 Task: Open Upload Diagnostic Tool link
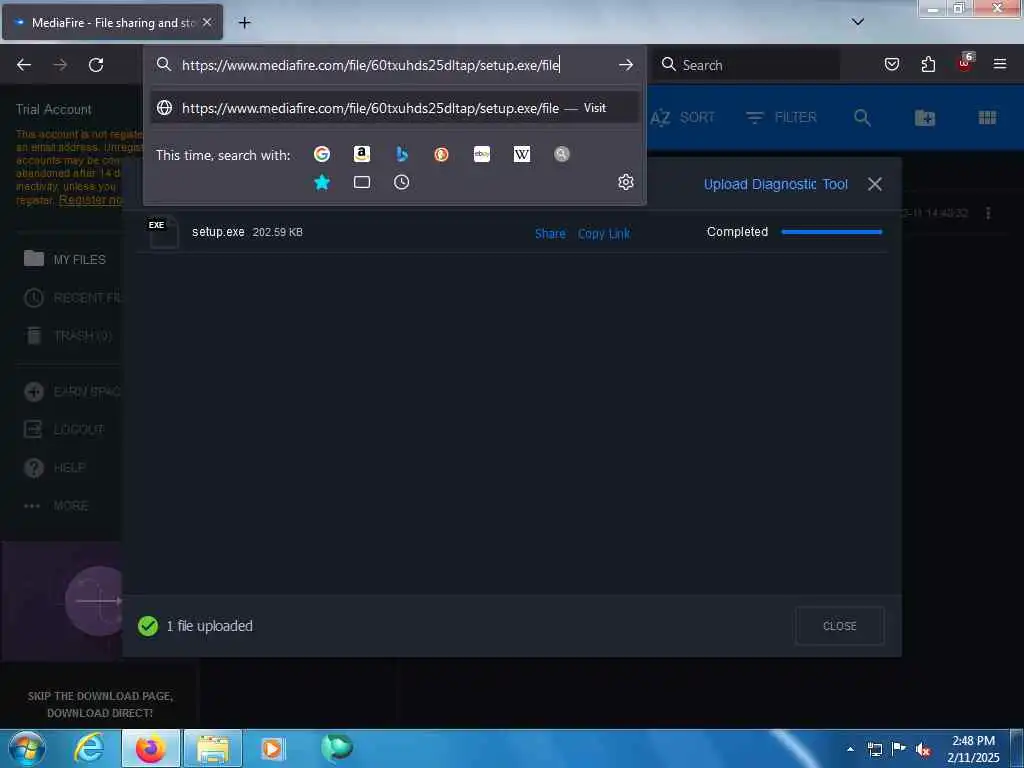[776, 184]
